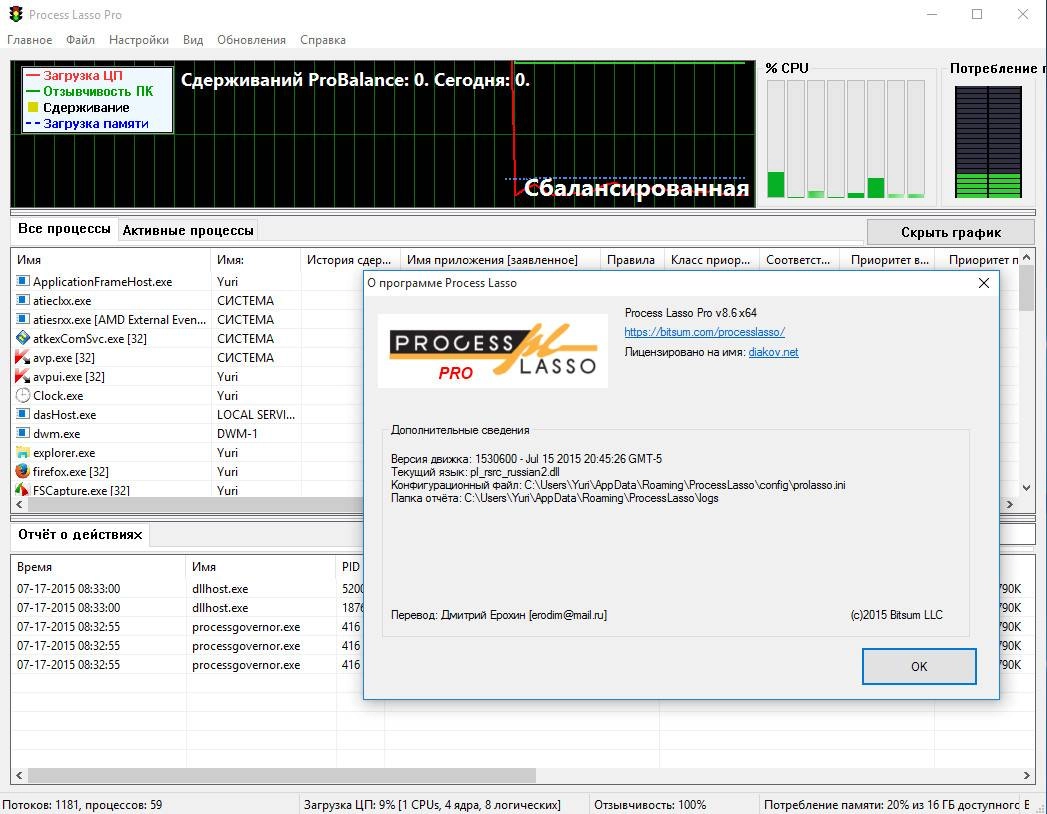1047x814 pixels.
Task: Sort by the Правила column header
Action: point(632,260)
